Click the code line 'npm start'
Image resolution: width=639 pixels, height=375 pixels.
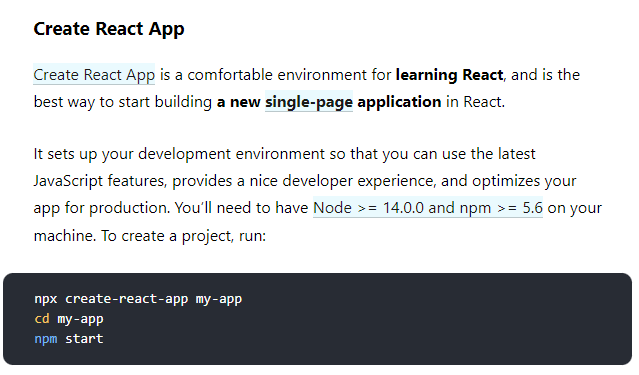[69, 339]
